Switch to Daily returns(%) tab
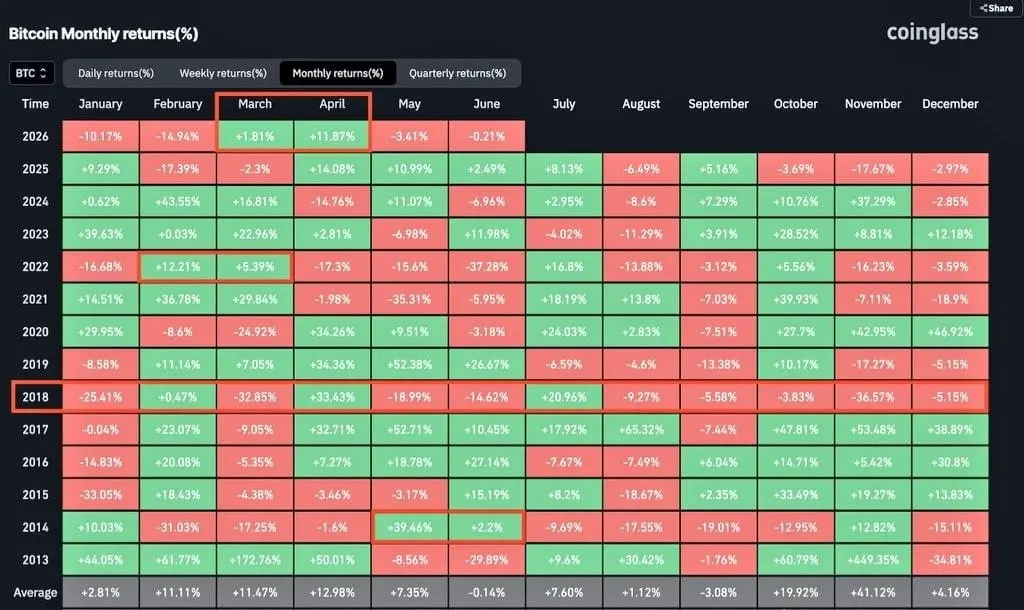The image size is (1024, 610). tap(116, 73)
